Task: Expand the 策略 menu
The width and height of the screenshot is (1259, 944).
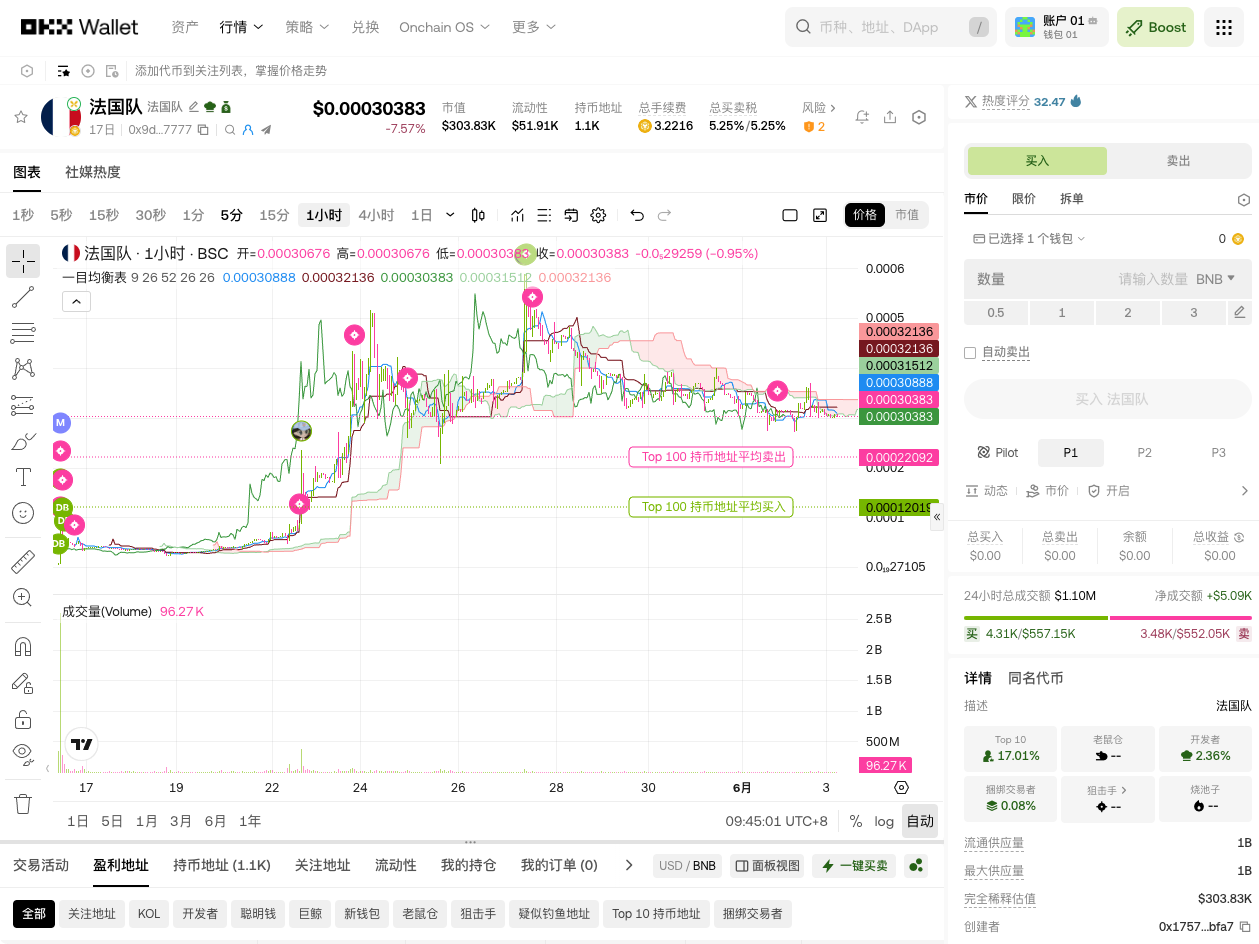Action: click(x=306, y=27)
